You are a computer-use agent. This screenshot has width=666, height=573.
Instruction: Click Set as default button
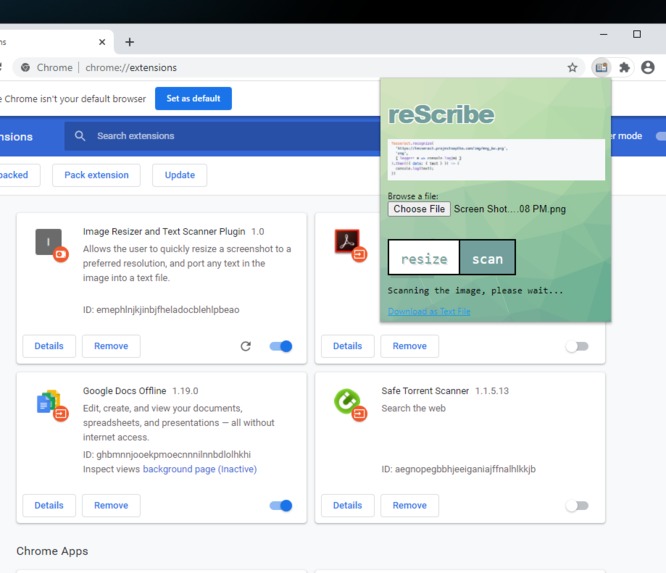pos(193,99)
